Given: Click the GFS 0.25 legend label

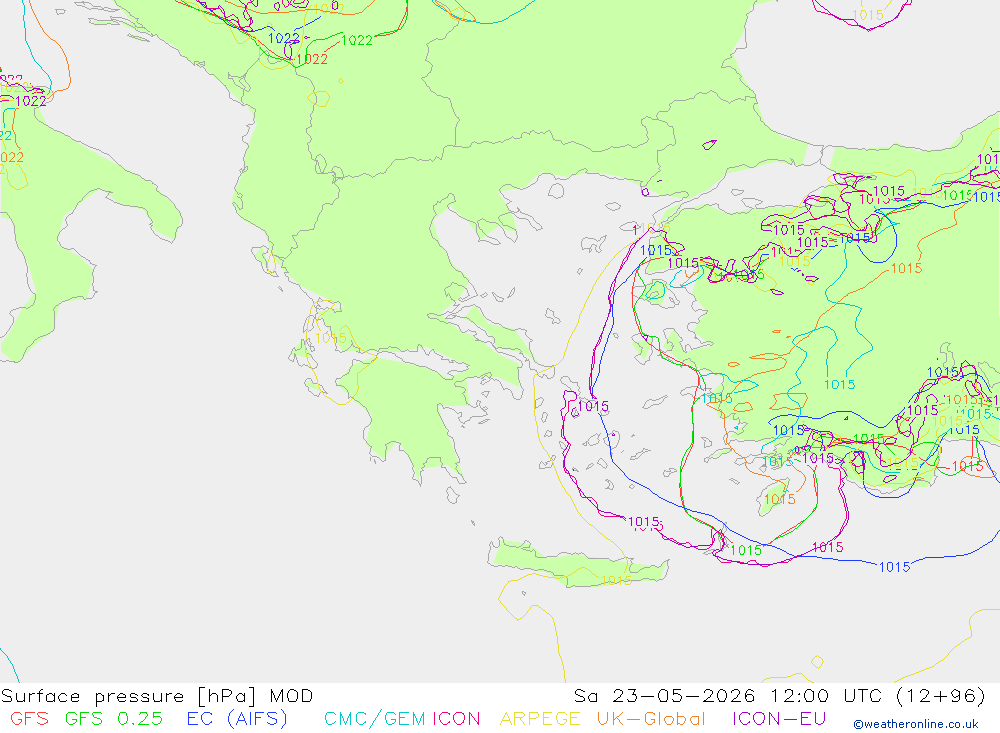Looking at the screenshot, I should (x=114, y=719).
